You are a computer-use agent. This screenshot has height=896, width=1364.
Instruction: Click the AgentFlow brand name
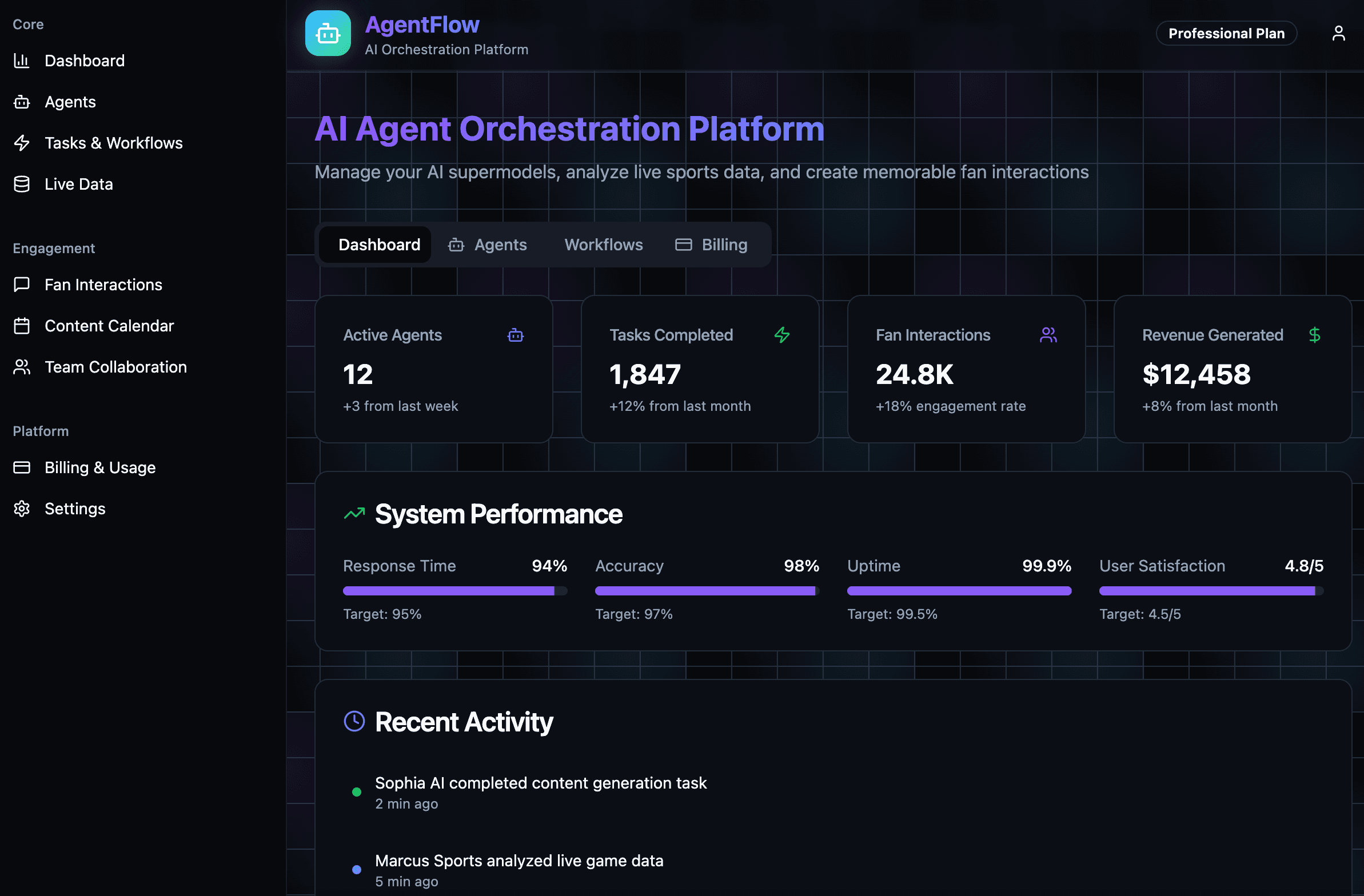(x=422, y=25)
